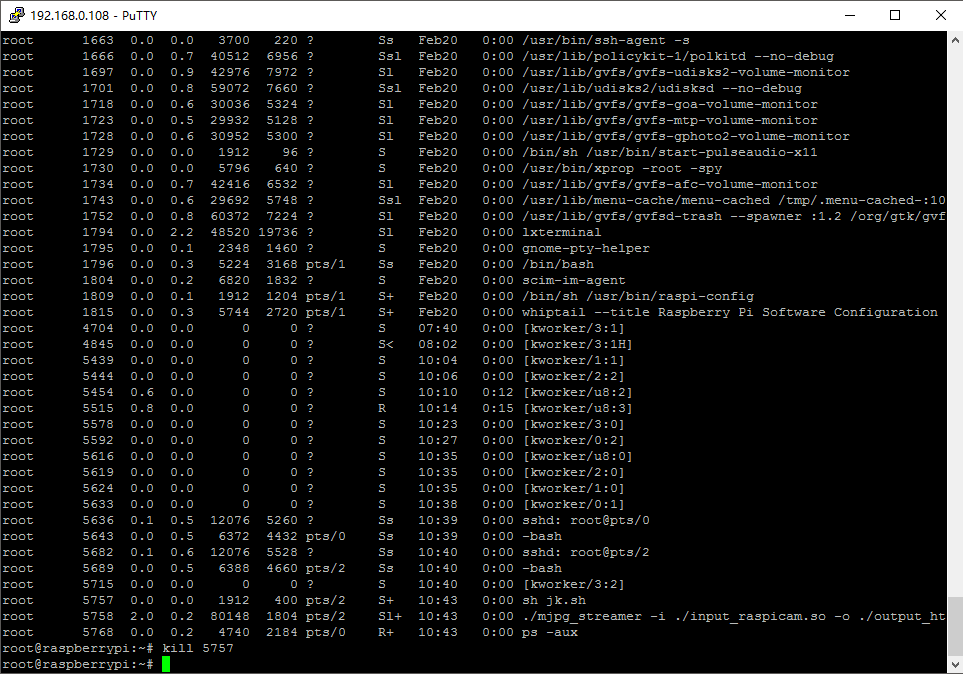Click the 'R+' state of ps -aux
The height and width of the screenshot is (674, 963).
tap(386, 632)
